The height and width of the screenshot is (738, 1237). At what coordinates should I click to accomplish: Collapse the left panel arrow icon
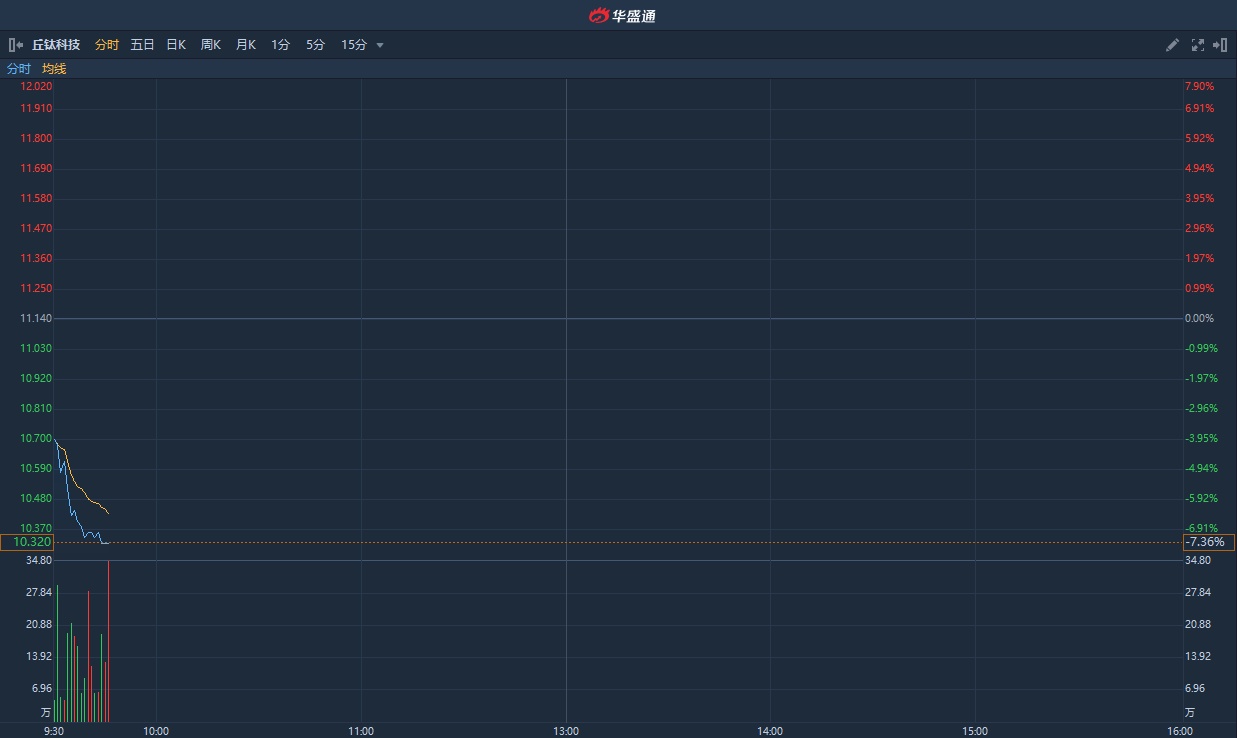pyautogui.click(x=15, y=45)
